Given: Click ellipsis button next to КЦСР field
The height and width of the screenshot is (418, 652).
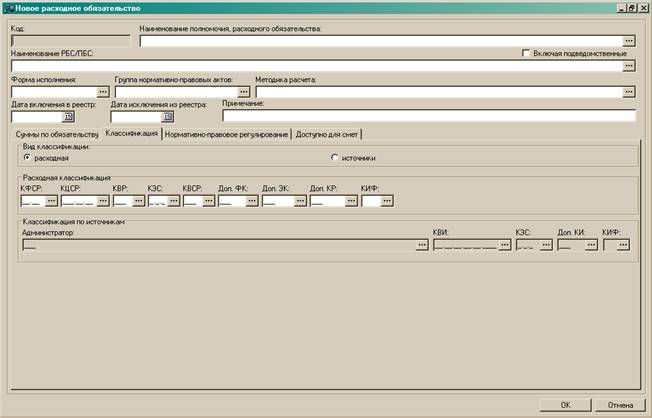Looking at the screenshot, I should click(x=103, y=201).
